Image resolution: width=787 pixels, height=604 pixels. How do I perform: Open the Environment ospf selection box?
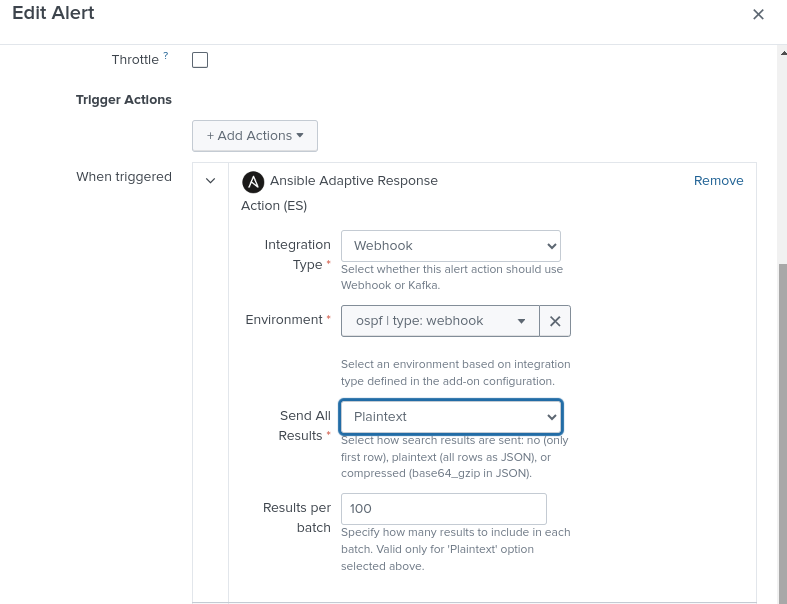coord(440,321)
